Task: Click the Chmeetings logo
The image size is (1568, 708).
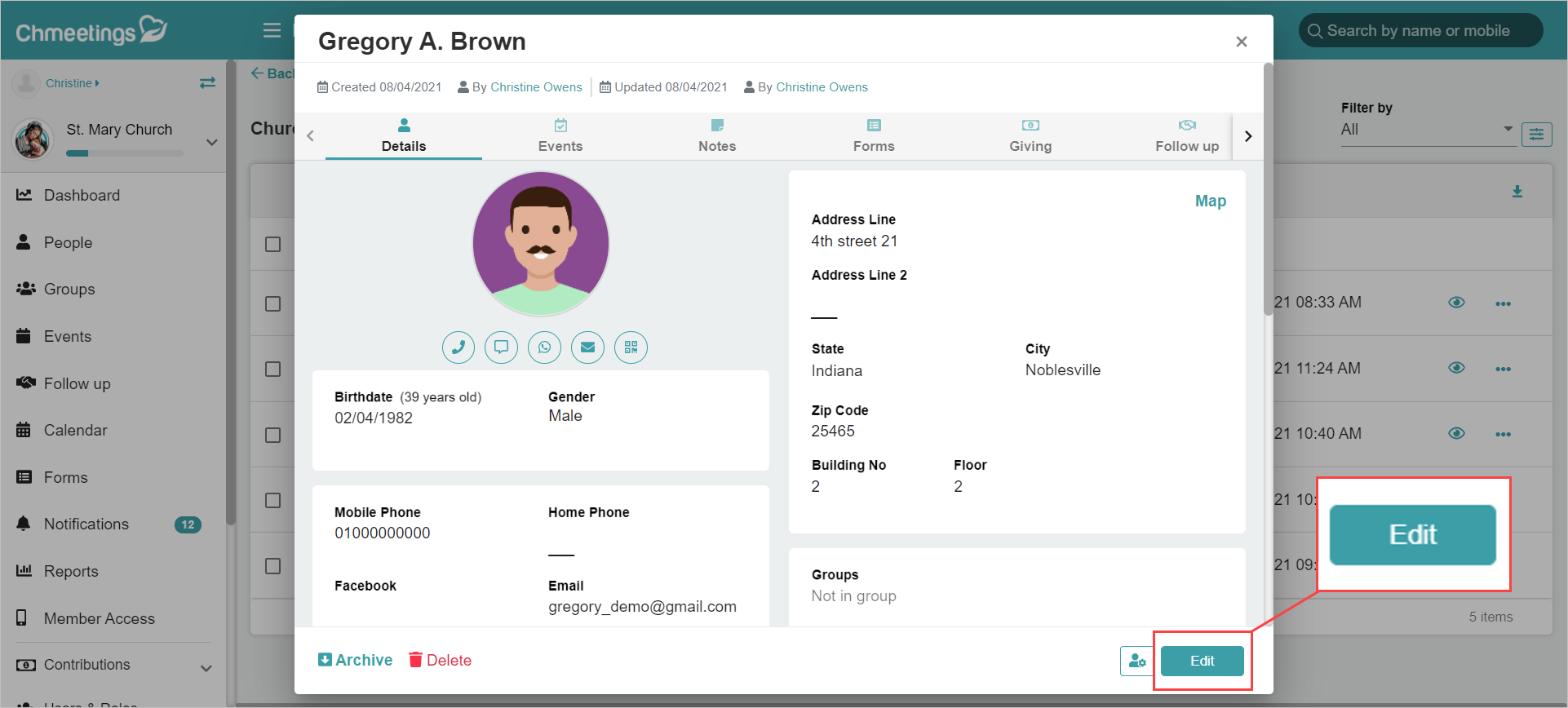Action: 91,31
